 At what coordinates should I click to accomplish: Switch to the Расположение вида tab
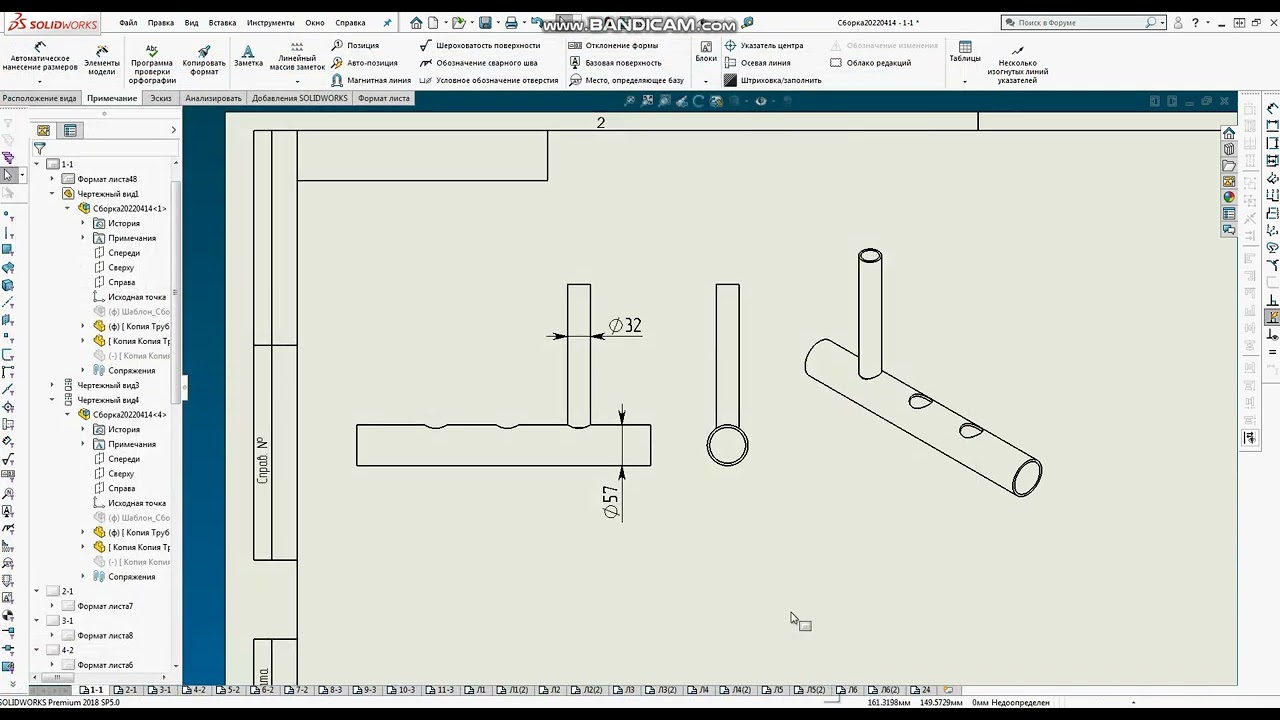click(x=39, y=98)
